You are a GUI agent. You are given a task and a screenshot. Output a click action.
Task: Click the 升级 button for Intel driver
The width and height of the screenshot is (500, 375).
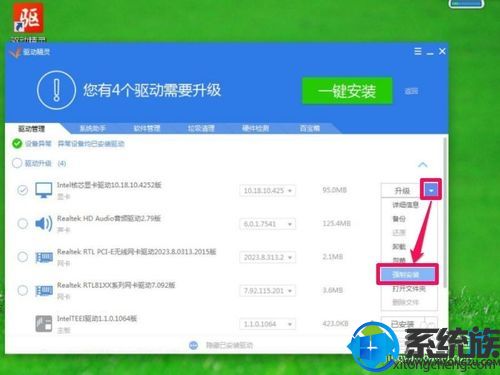click(402, 191)
